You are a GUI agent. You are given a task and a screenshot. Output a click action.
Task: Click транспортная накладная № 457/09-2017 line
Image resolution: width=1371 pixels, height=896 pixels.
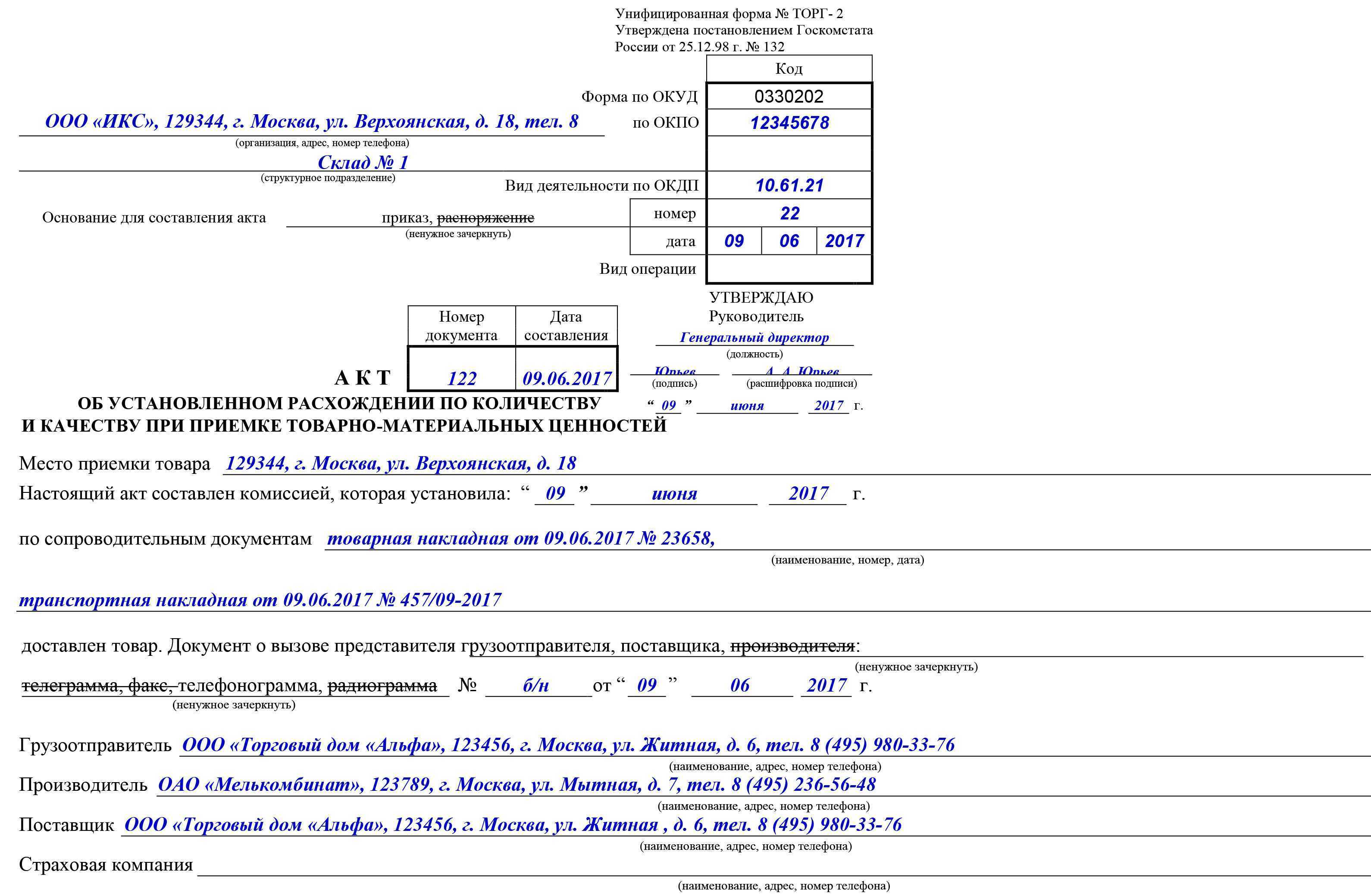tap(260, 600)
